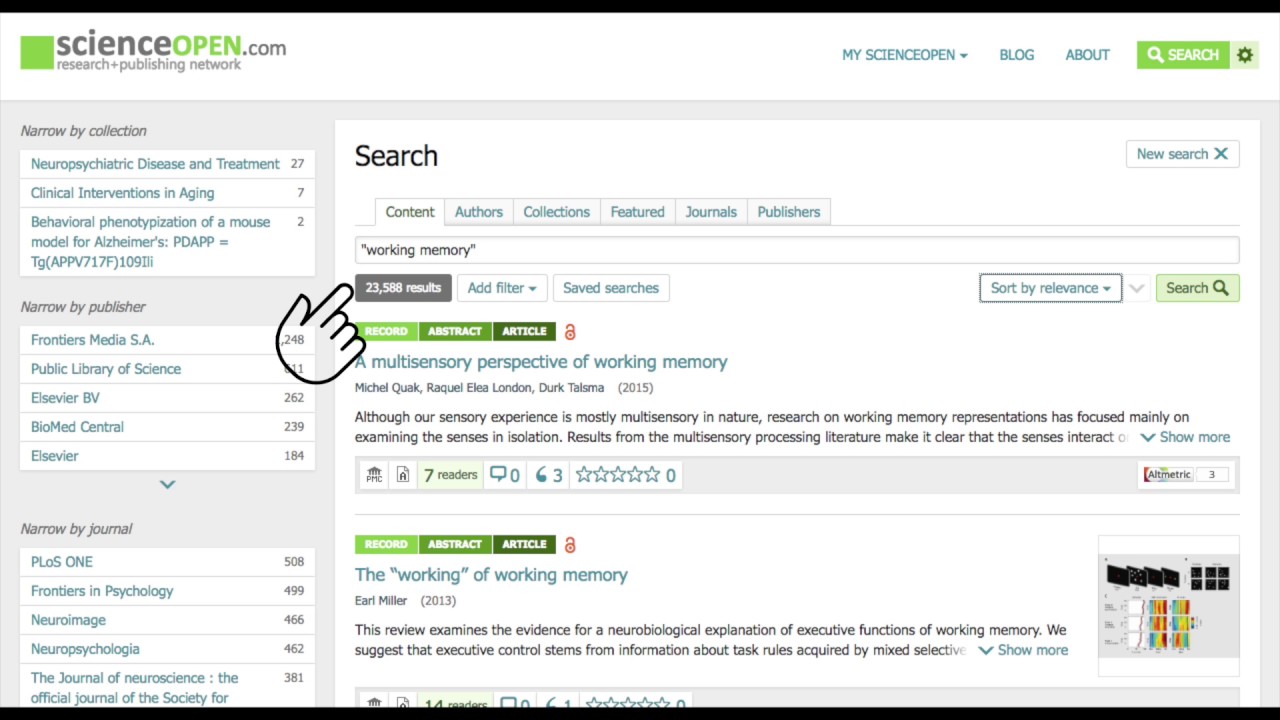This screenshot has width=1280, height=720.
Task: Switch to the Featured tab
Action: [638, 212]
